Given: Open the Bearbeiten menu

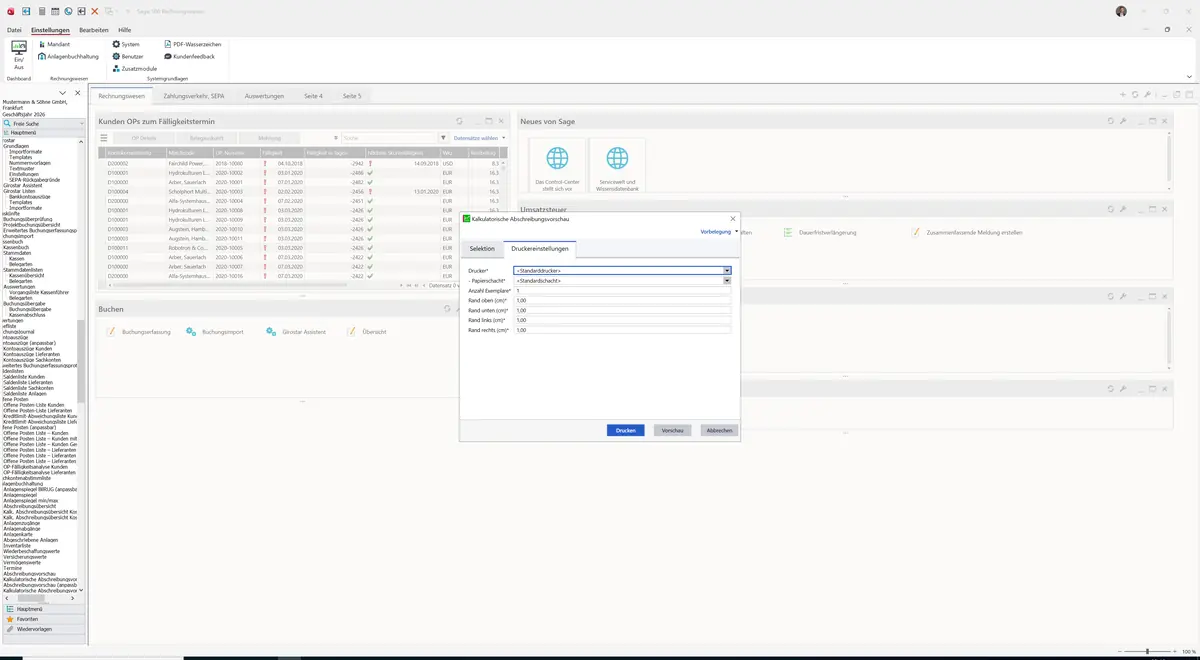Looking at the screenshot, I should tap(94, 30).
